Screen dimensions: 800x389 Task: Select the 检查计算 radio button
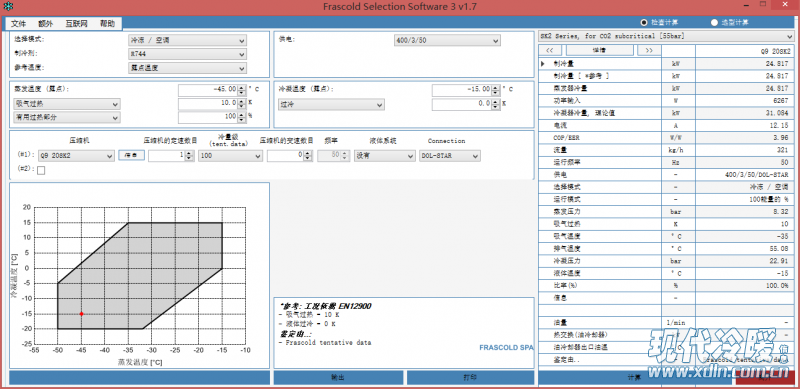[644, 22]
